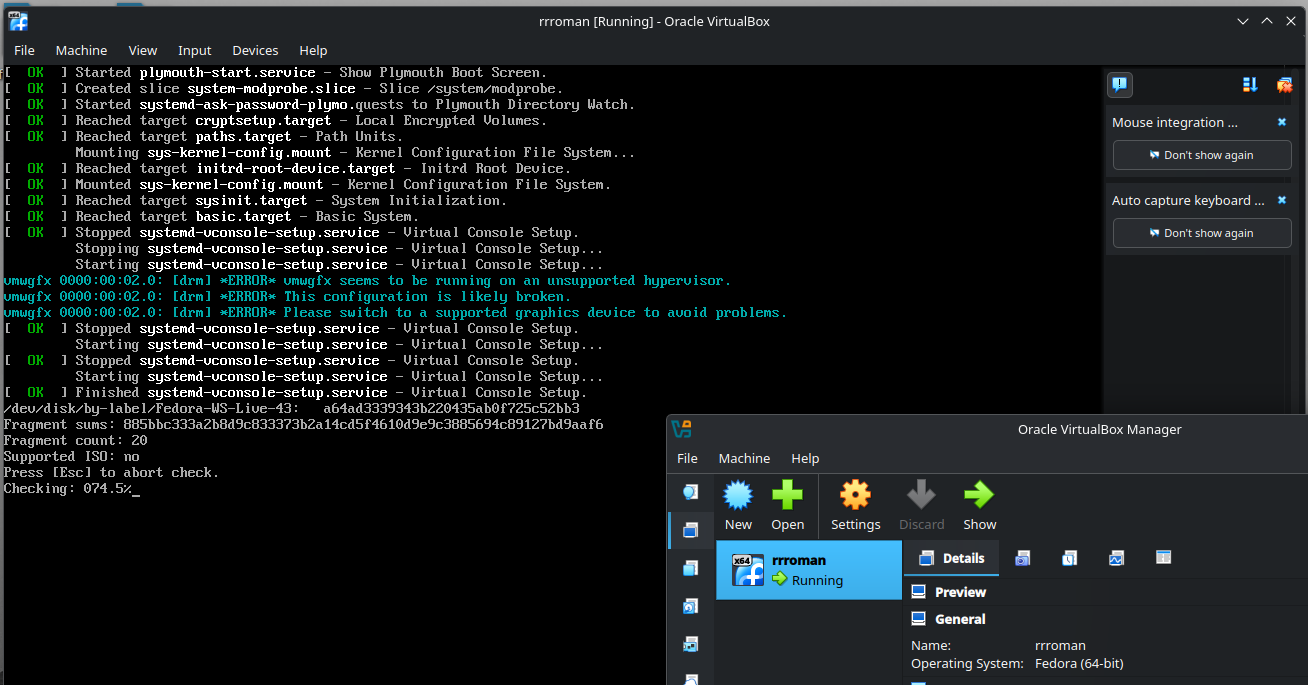Open the File Manager icon tab
The height and width of the screenshot is (685, 1308).
coord(1163,558)
